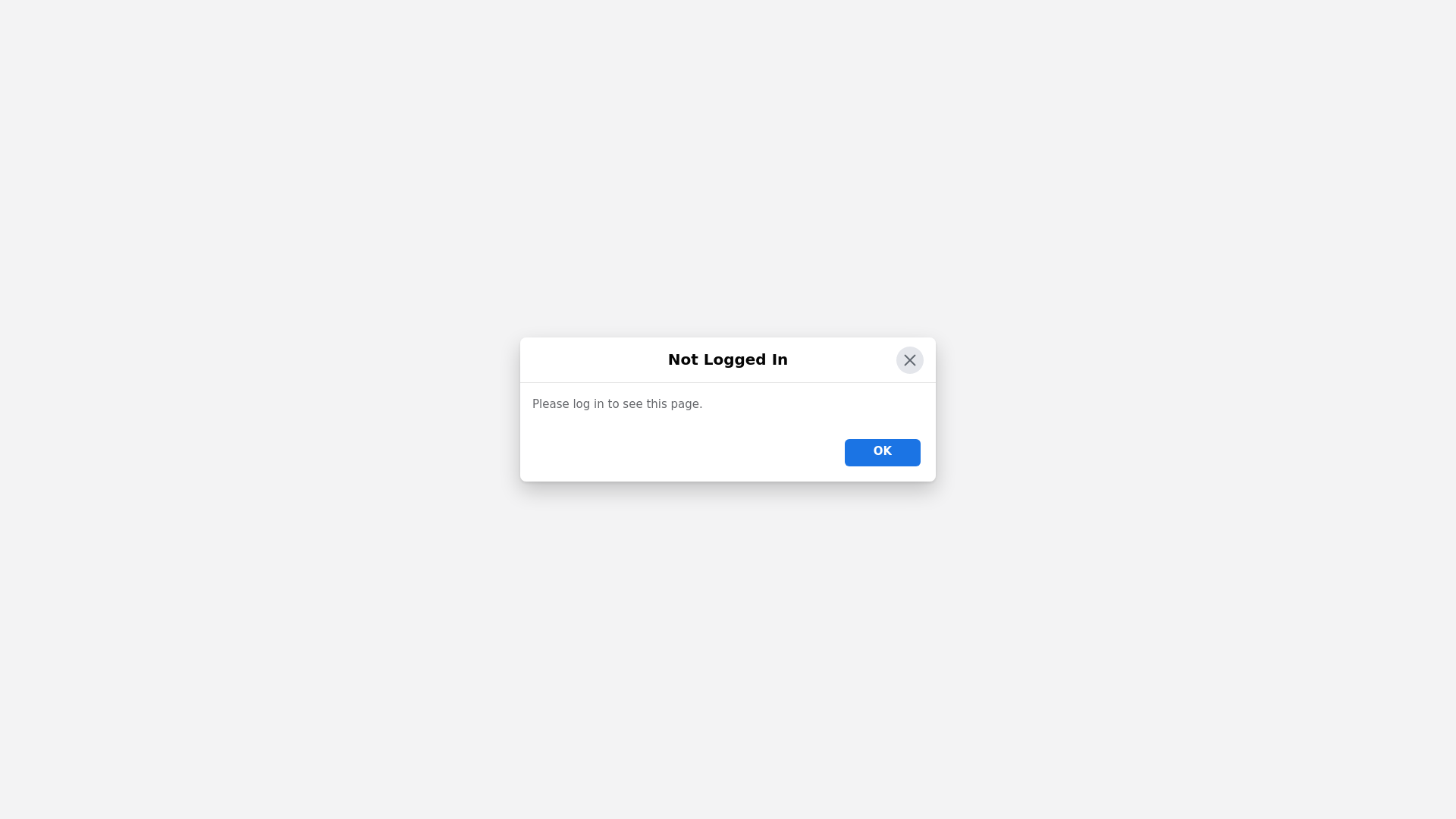1456x819 pixels.
Task: Click the blue OK button
Action: pos(882,452)
